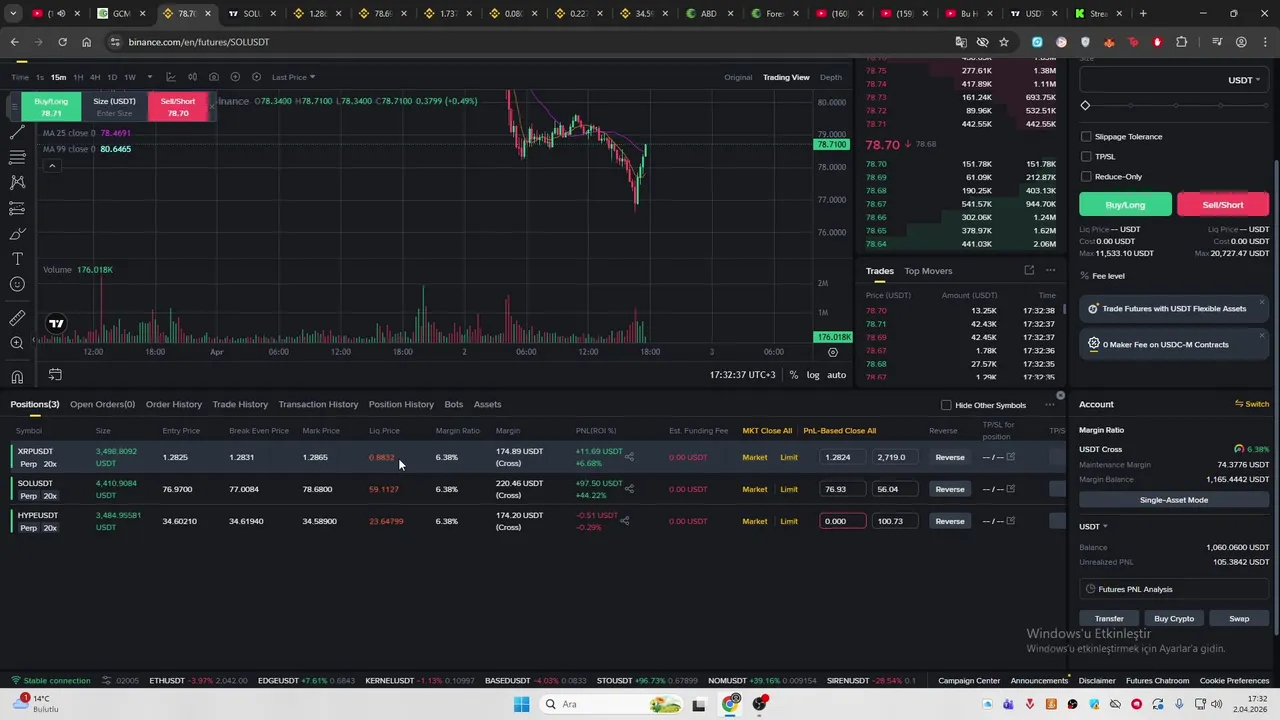Click Single-Asset Mode button
Screen dimensions: 1280x720
(1174, 500)
